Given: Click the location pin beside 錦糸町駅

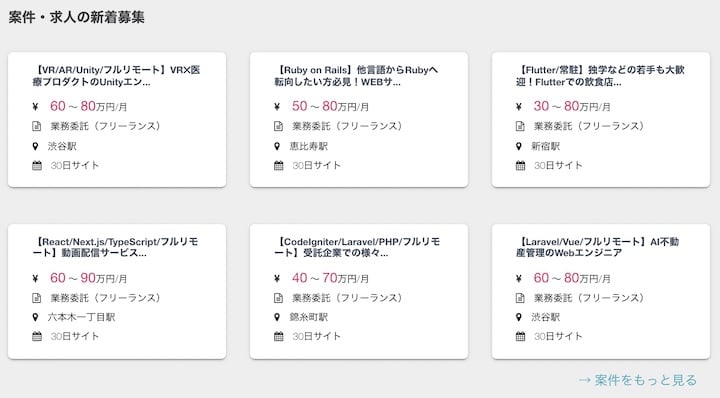Looking at the screenshot, I should [277, 317].
